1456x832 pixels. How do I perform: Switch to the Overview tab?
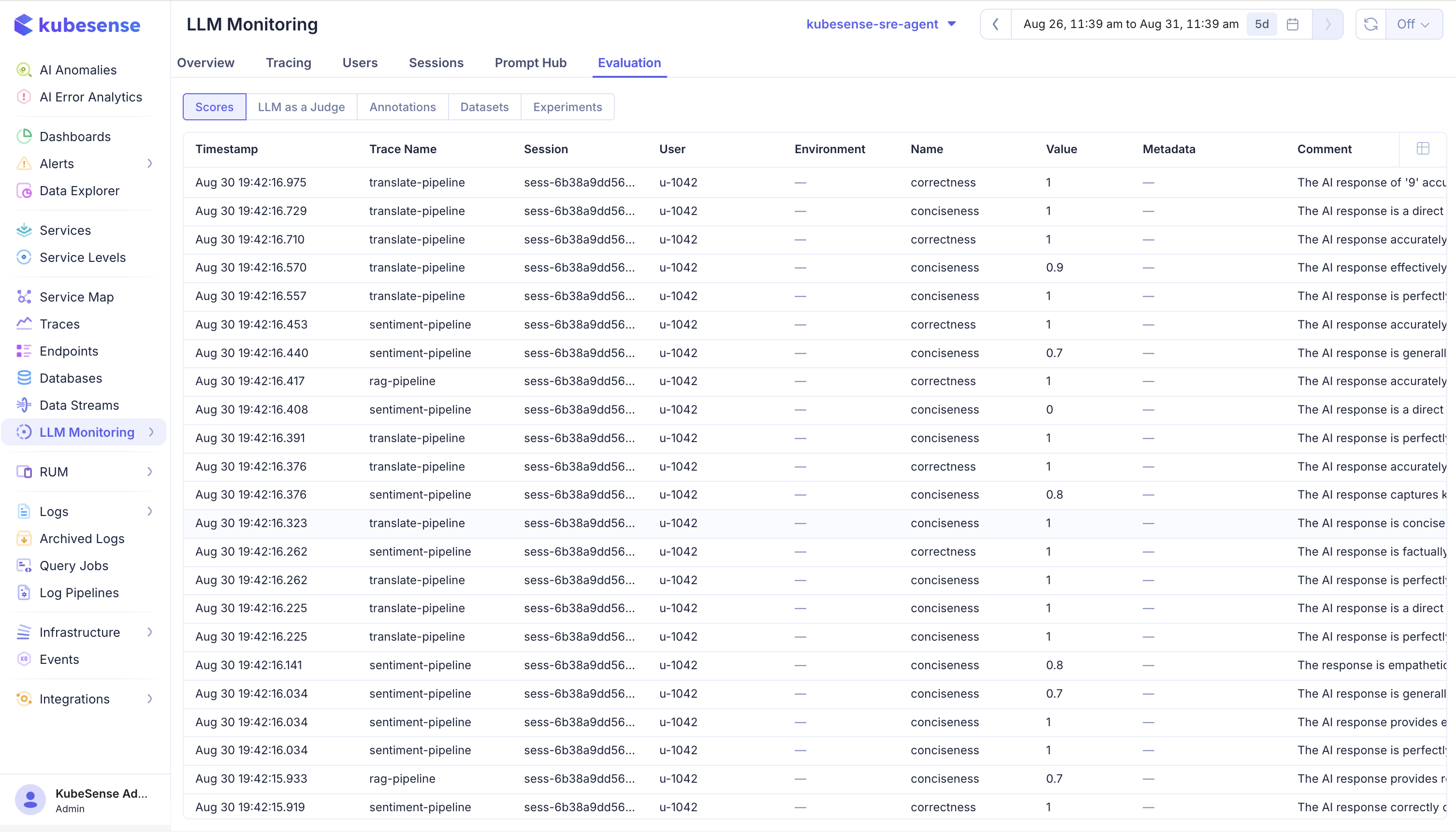click(x=206, y=63)
